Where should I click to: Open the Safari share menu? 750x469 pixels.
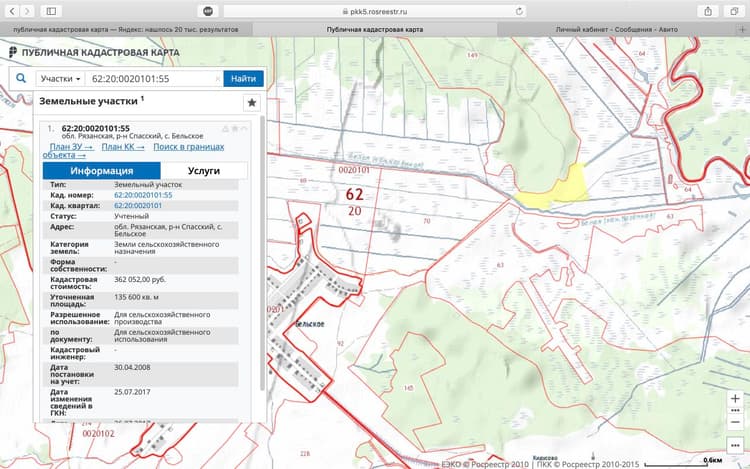click(708, 11)
